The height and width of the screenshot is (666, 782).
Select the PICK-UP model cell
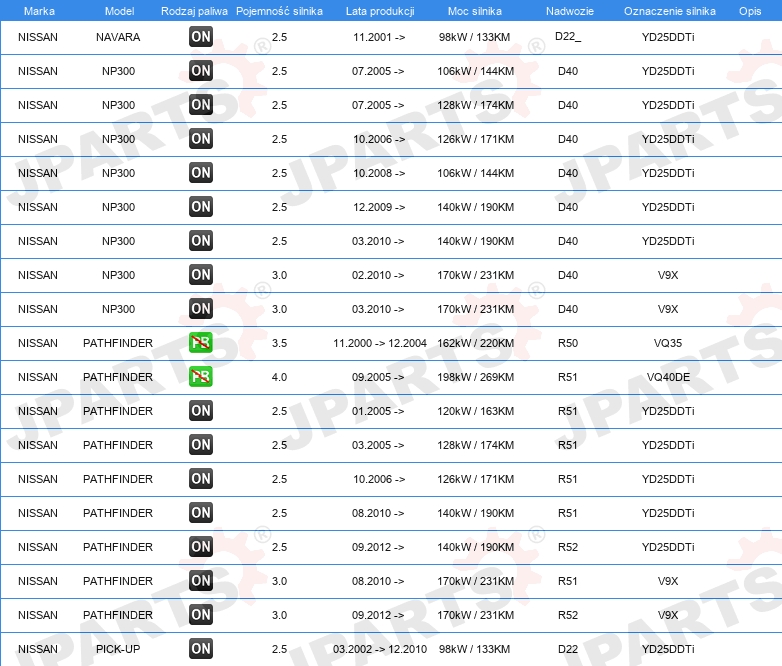pos(118,649)
